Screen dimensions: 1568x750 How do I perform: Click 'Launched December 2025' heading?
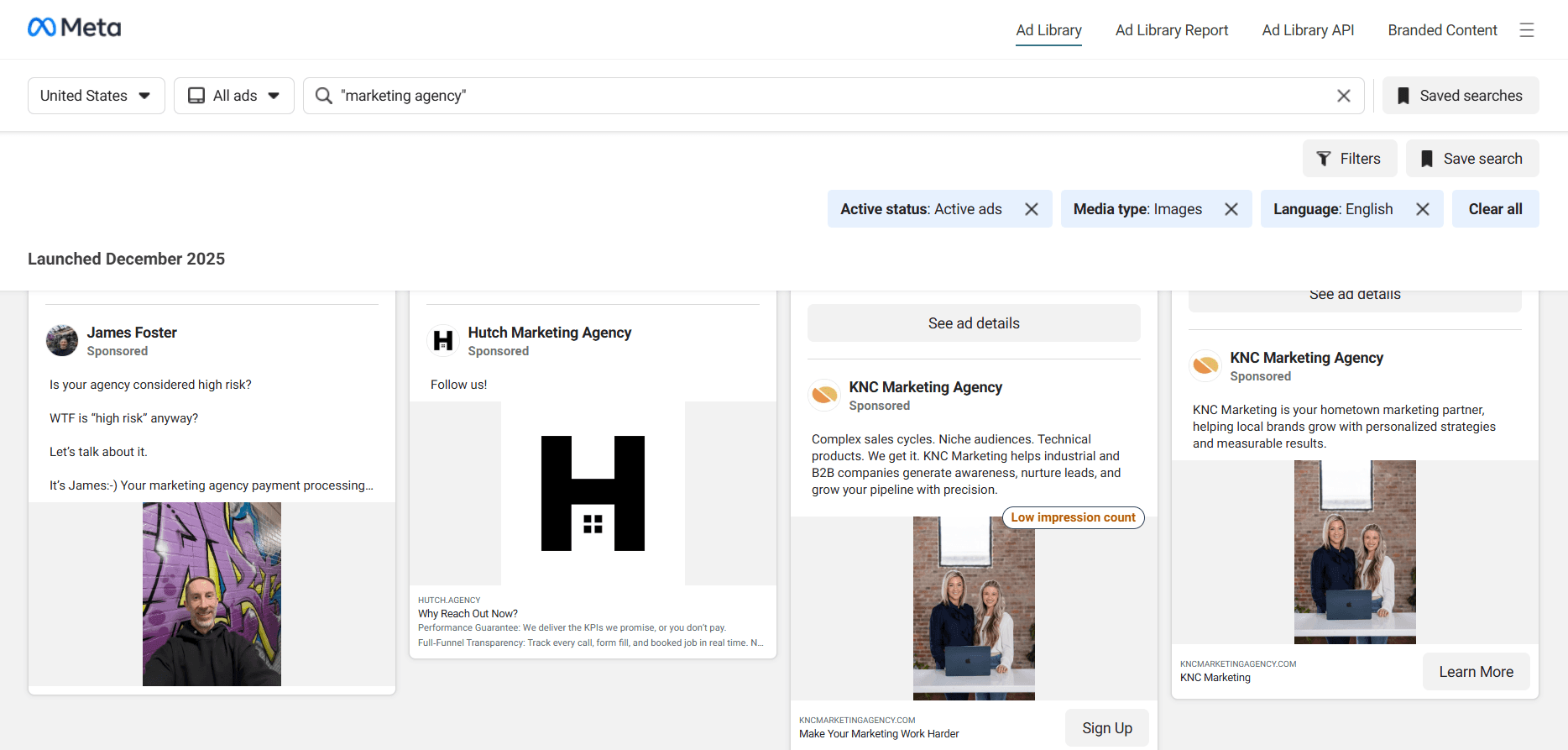126,259
